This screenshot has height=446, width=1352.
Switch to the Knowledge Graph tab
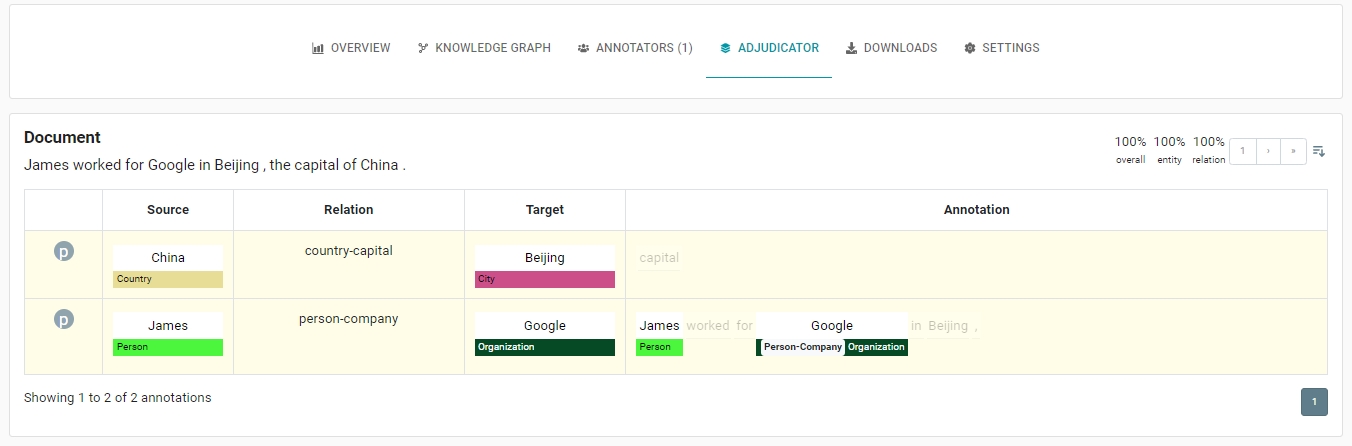coord(484,48)
